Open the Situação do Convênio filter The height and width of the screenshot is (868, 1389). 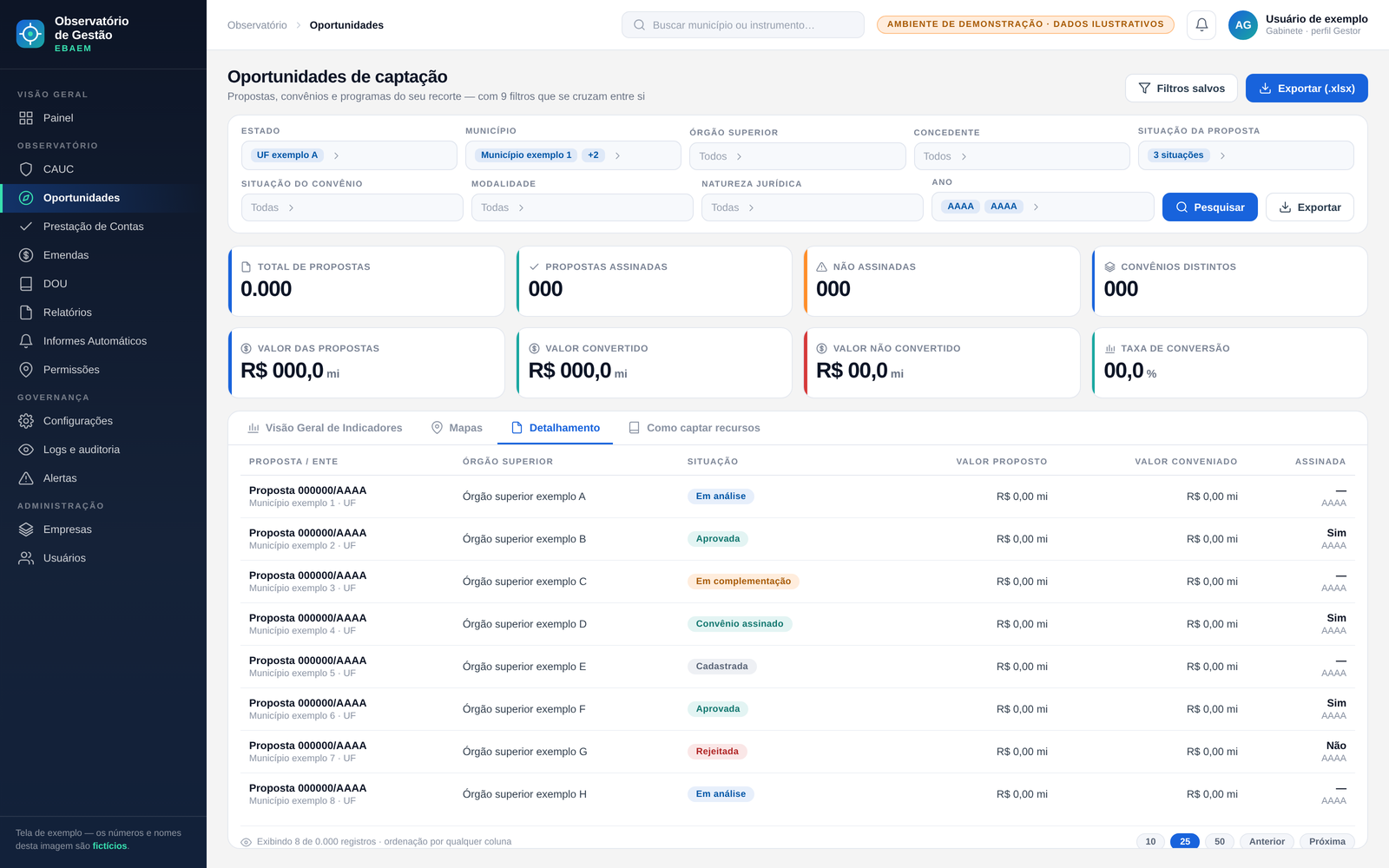tap(352, 207)
